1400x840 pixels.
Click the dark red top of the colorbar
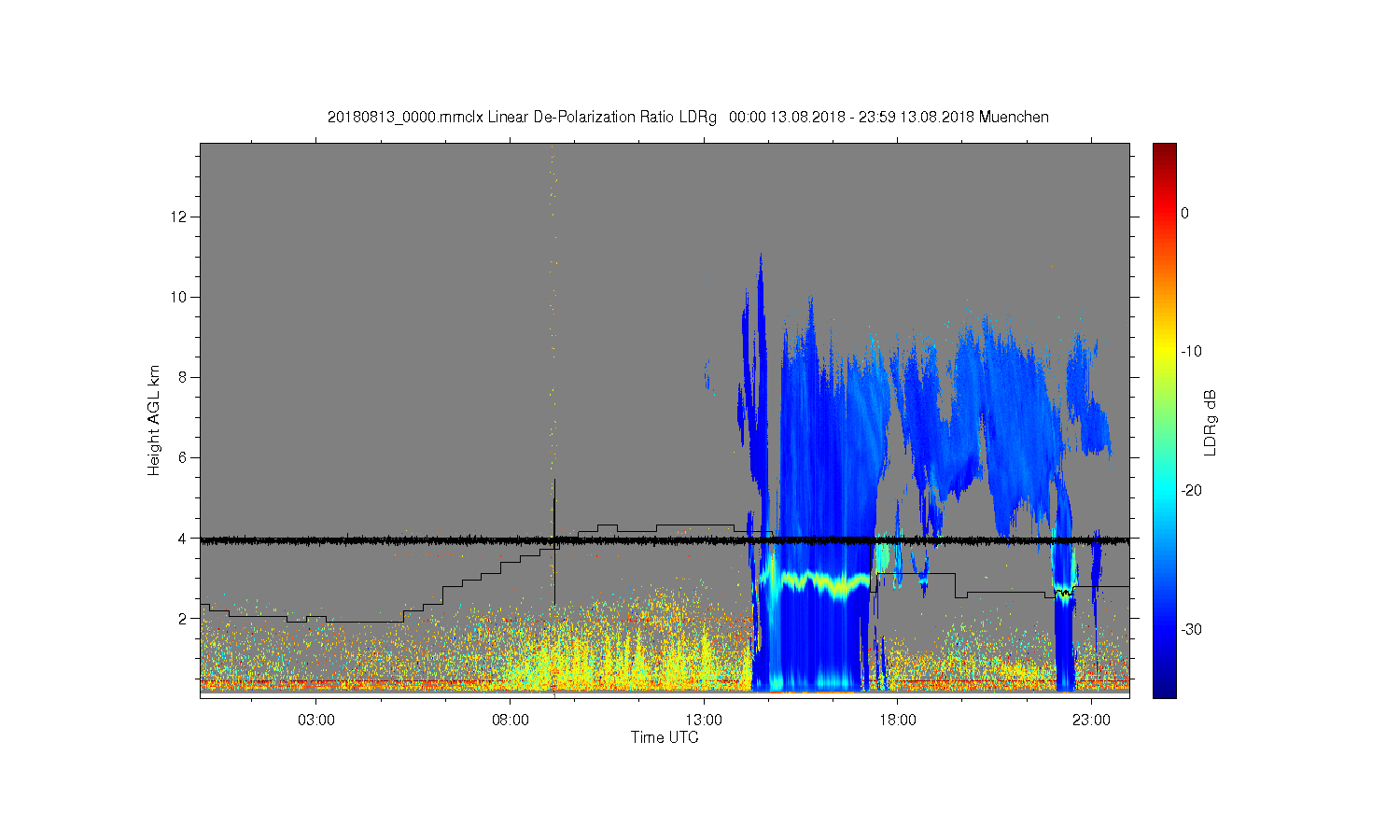pyautogui.click(x=1164, y=149)
